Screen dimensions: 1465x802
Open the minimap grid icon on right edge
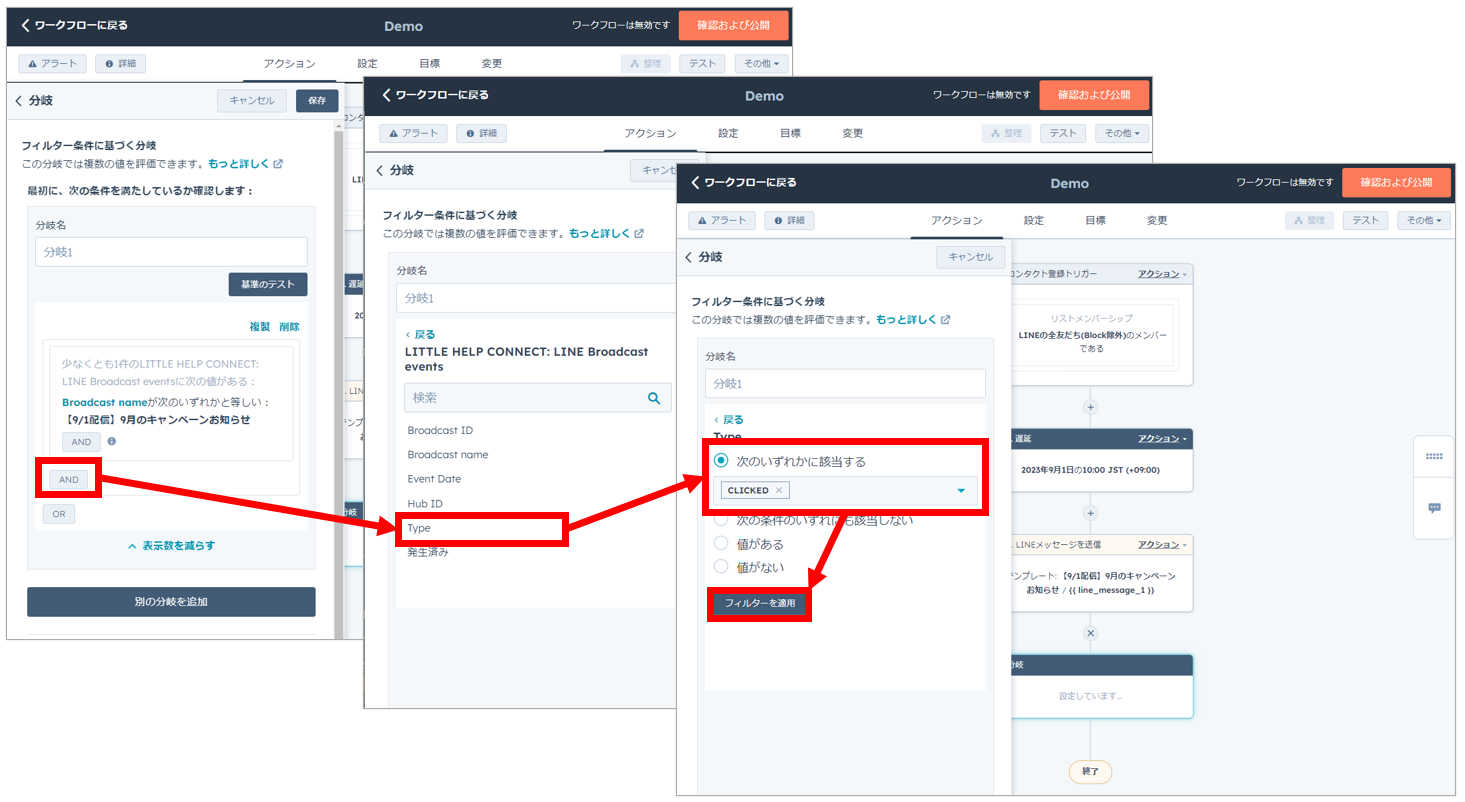point(1434,456)
